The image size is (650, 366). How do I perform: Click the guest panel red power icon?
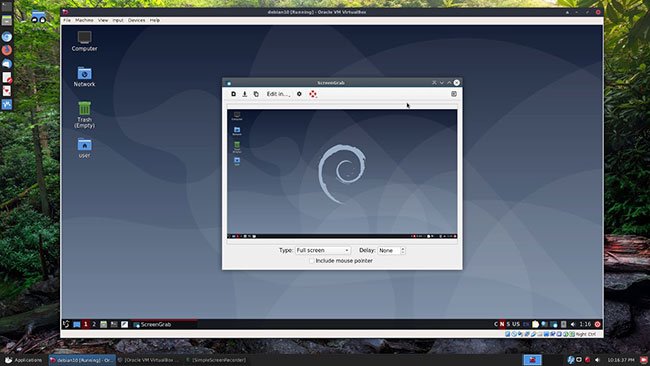click(x=597, y=324)
